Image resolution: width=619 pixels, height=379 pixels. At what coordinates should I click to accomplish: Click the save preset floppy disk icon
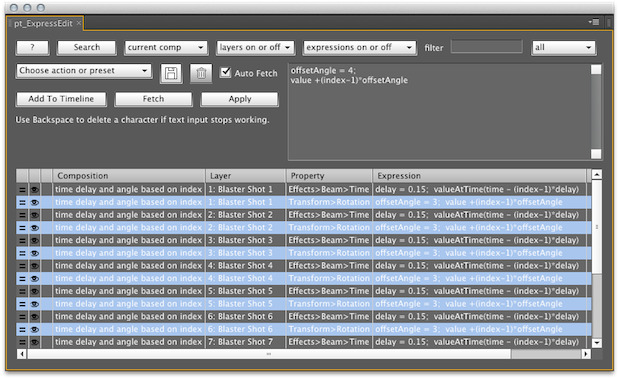point(171,73)
